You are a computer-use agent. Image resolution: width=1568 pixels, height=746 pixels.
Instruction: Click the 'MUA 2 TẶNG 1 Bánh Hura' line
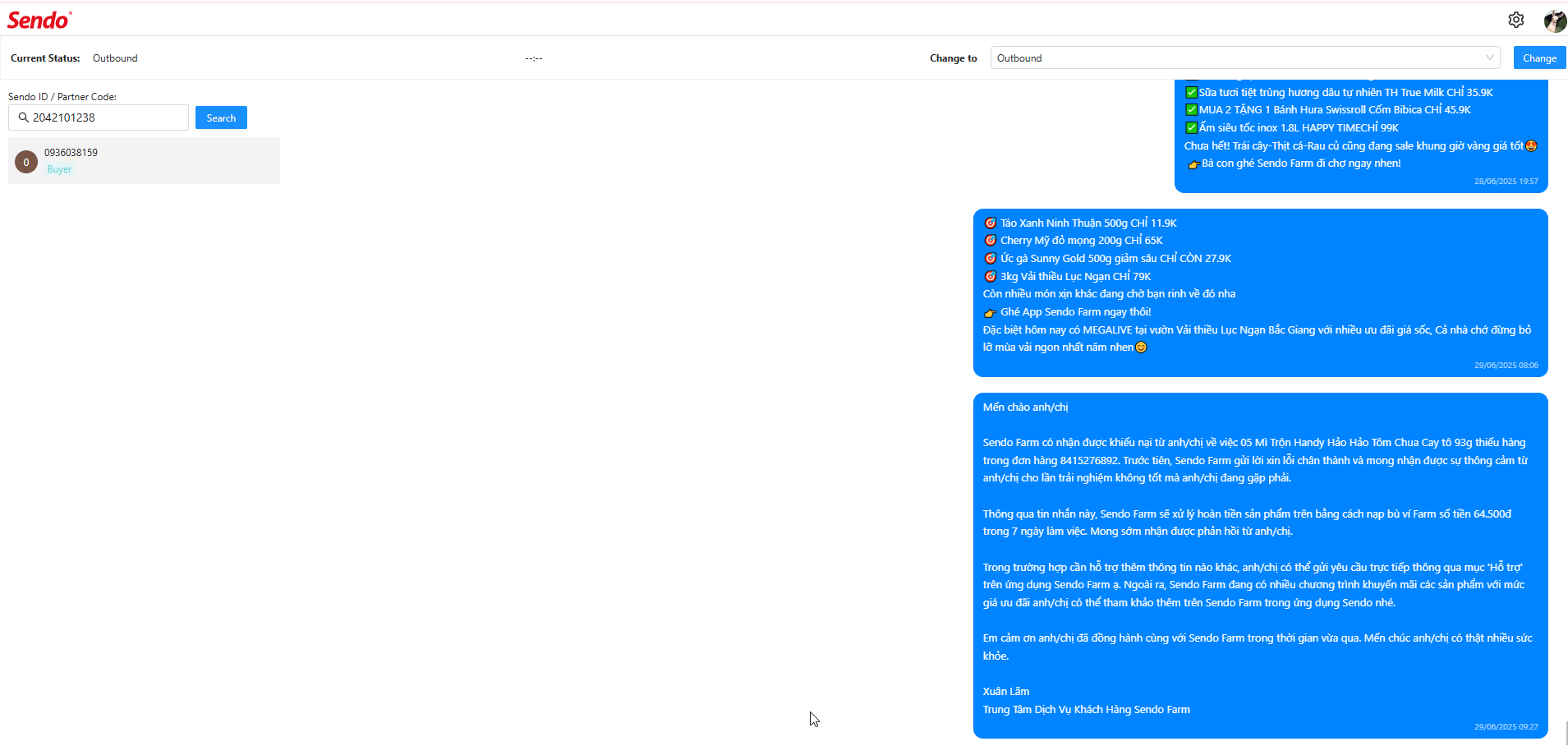[x=1327, y=110]
